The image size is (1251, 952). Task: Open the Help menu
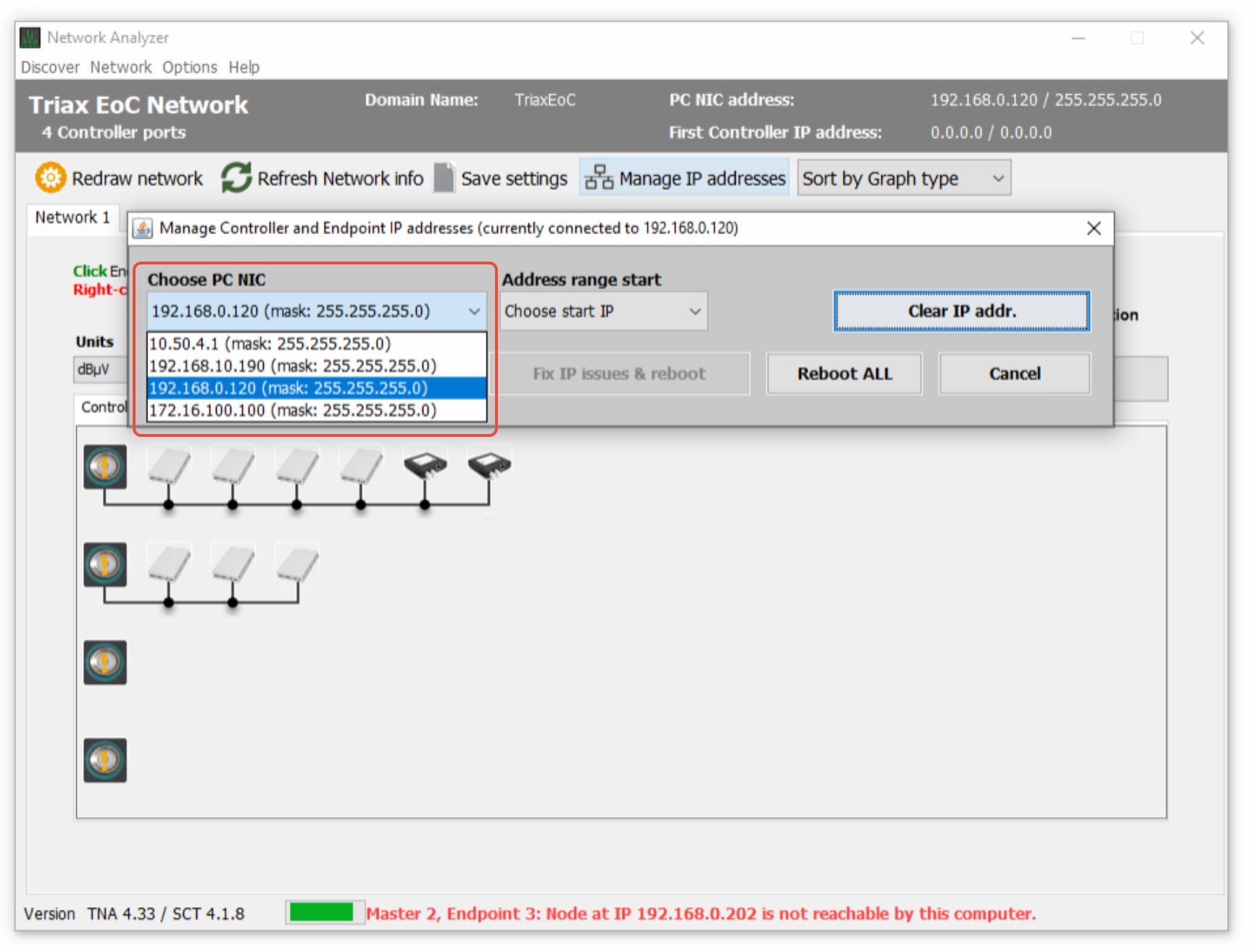(244, 67)
